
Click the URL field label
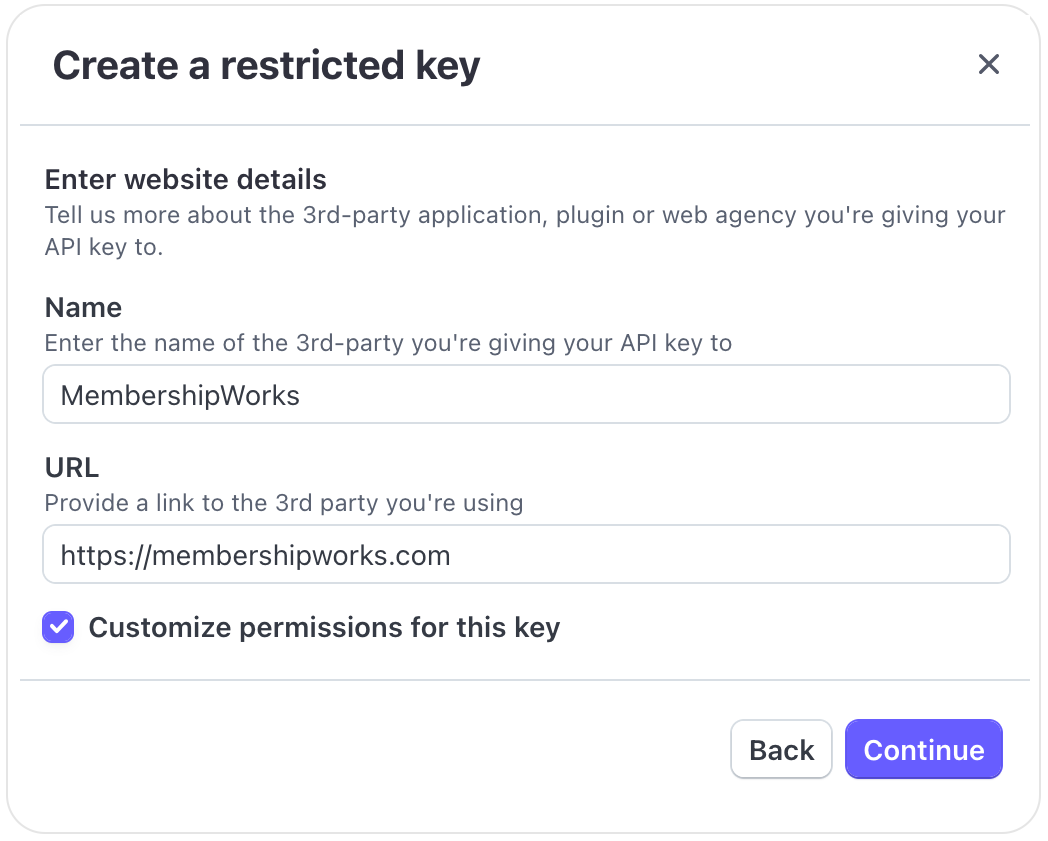click(72, 467)
